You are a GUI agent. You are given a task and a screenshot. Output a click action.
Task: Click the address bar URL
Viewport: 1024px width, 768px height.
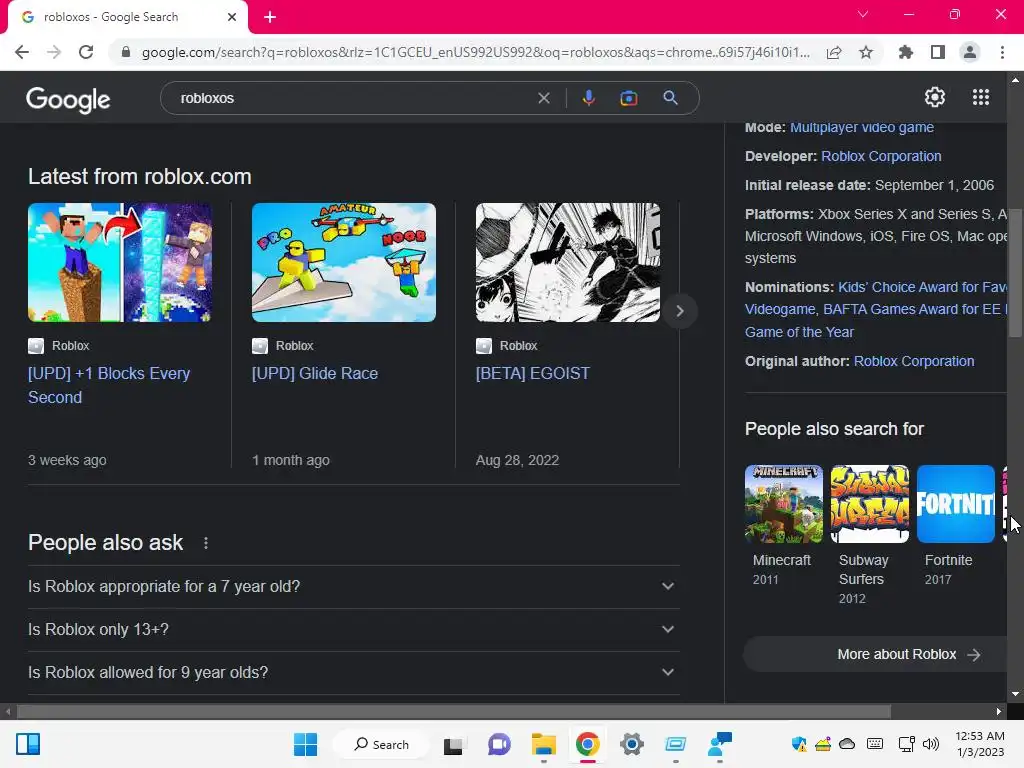coord(475,52)
